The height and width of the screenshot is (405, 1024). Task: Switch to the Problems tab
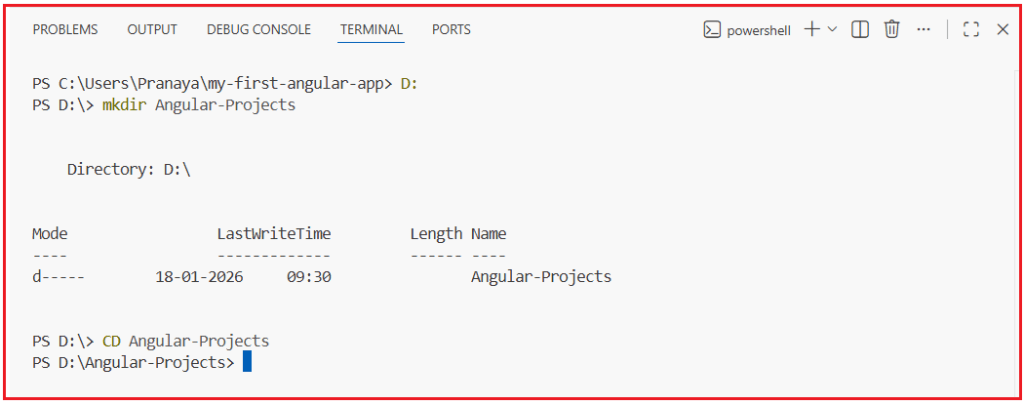tap(65, 30)
